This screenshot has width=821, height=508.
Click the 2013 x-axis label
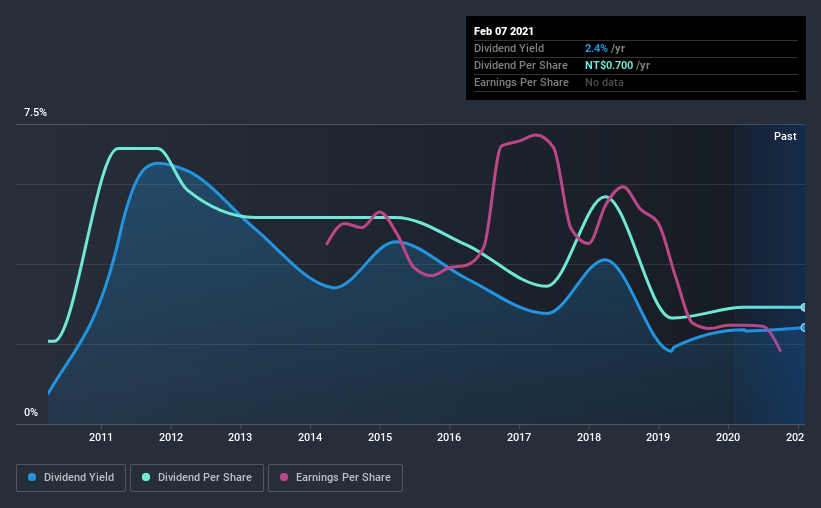pos(240,437)
